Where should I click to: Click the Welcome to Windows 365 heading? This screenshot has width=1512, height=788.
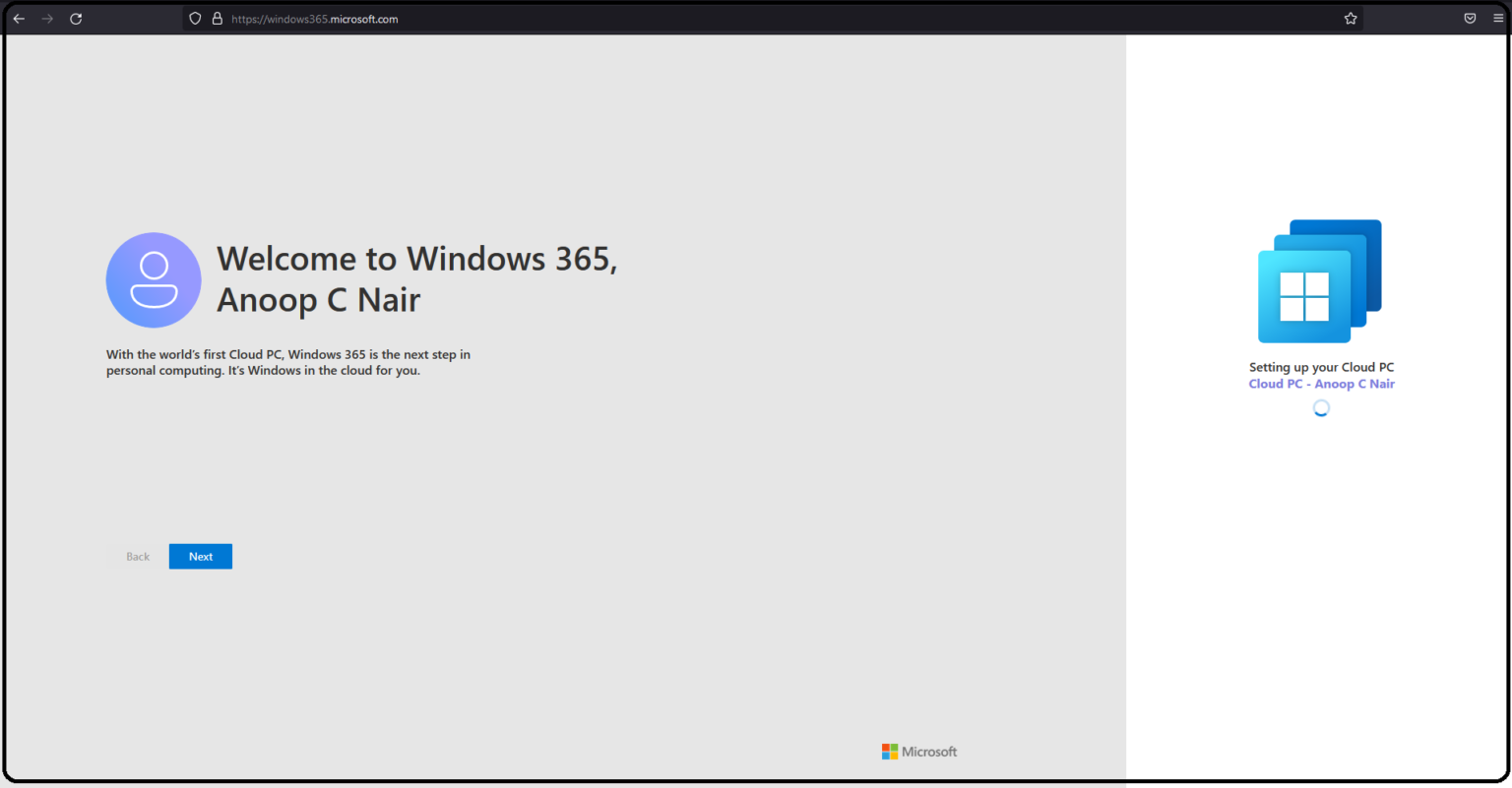[x=417, y=279]
